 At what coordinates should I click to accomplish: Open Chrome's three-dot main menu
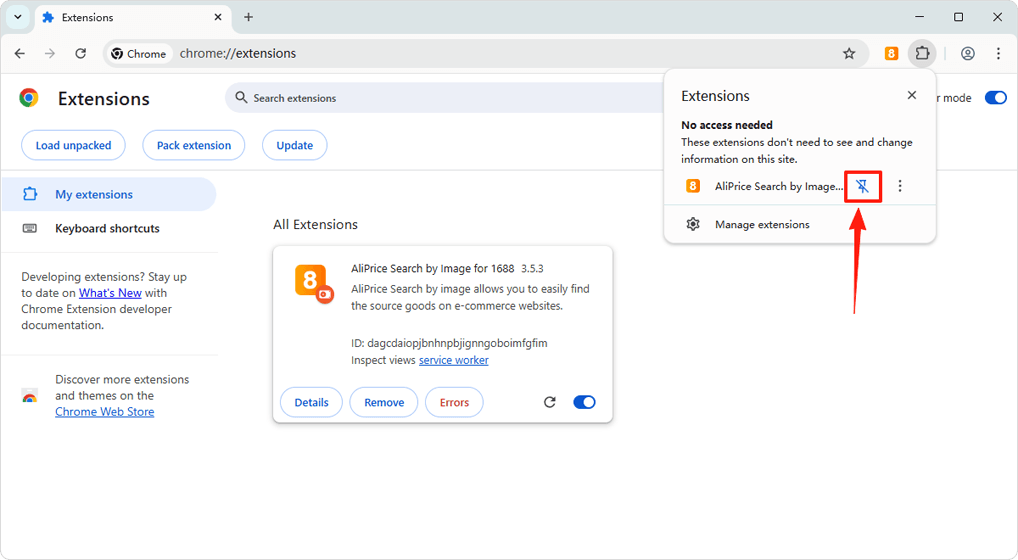[998, 54]
